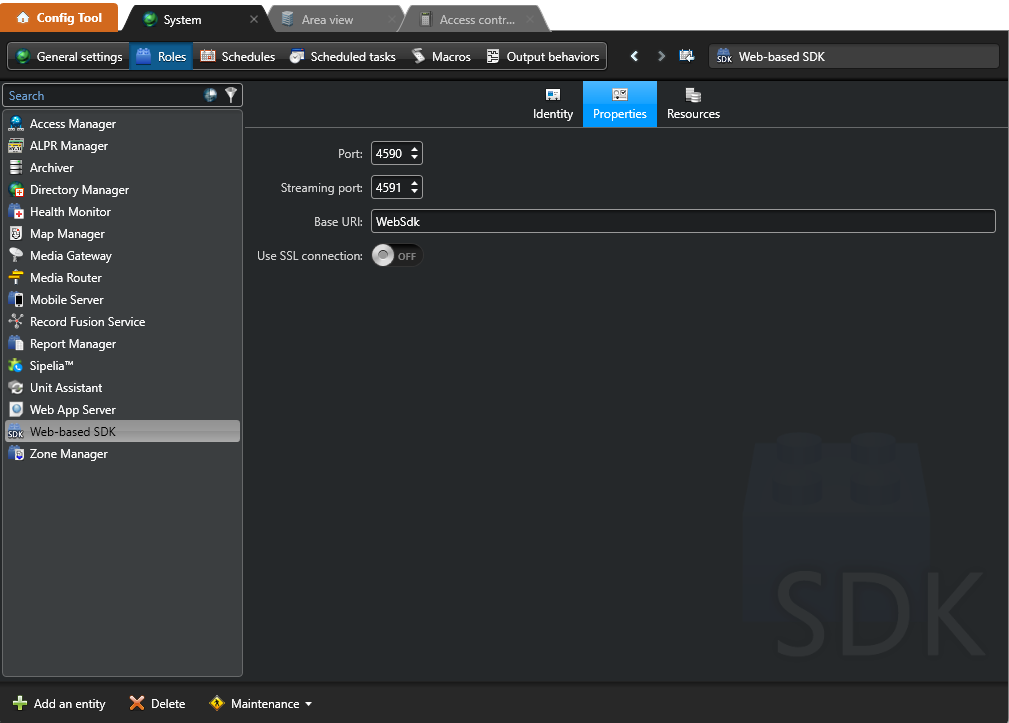This screenshot has height=723, width=1009.
Task: Click the Delete button
Action: pyautogui.click(x=157, y=704)
